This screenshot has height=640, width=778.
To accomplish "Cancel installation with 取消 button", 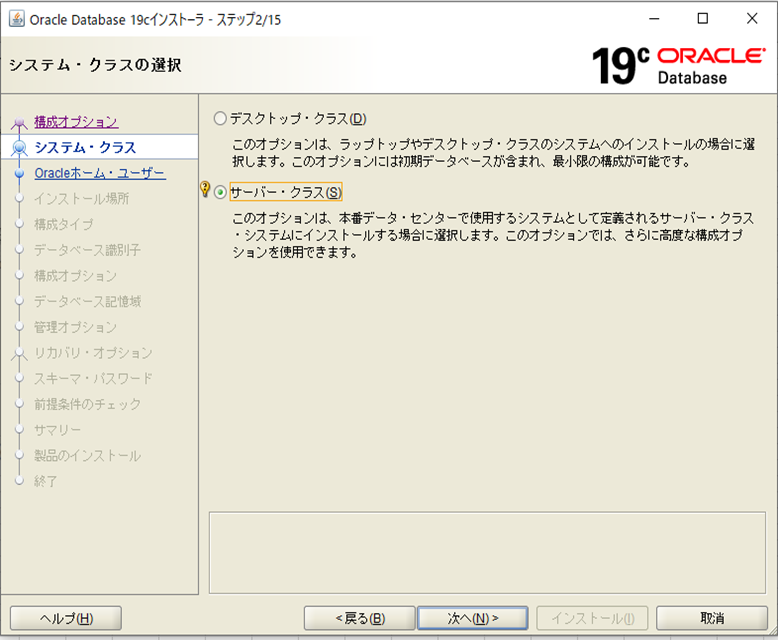I will point(711,618).
